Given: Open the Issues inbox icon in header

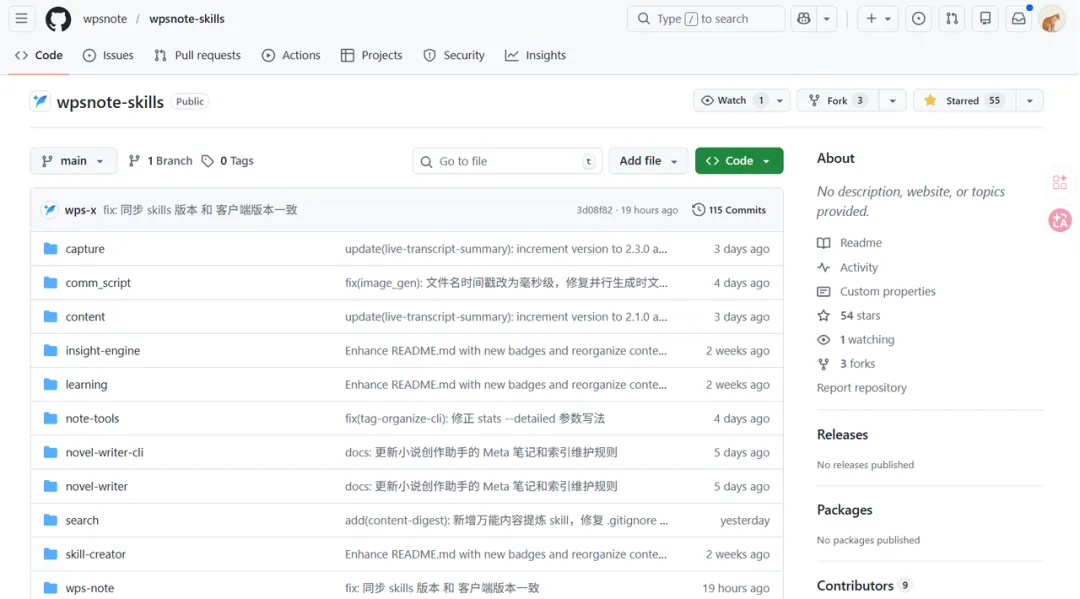Looking at the screenshot, I should tap(918, 19).
